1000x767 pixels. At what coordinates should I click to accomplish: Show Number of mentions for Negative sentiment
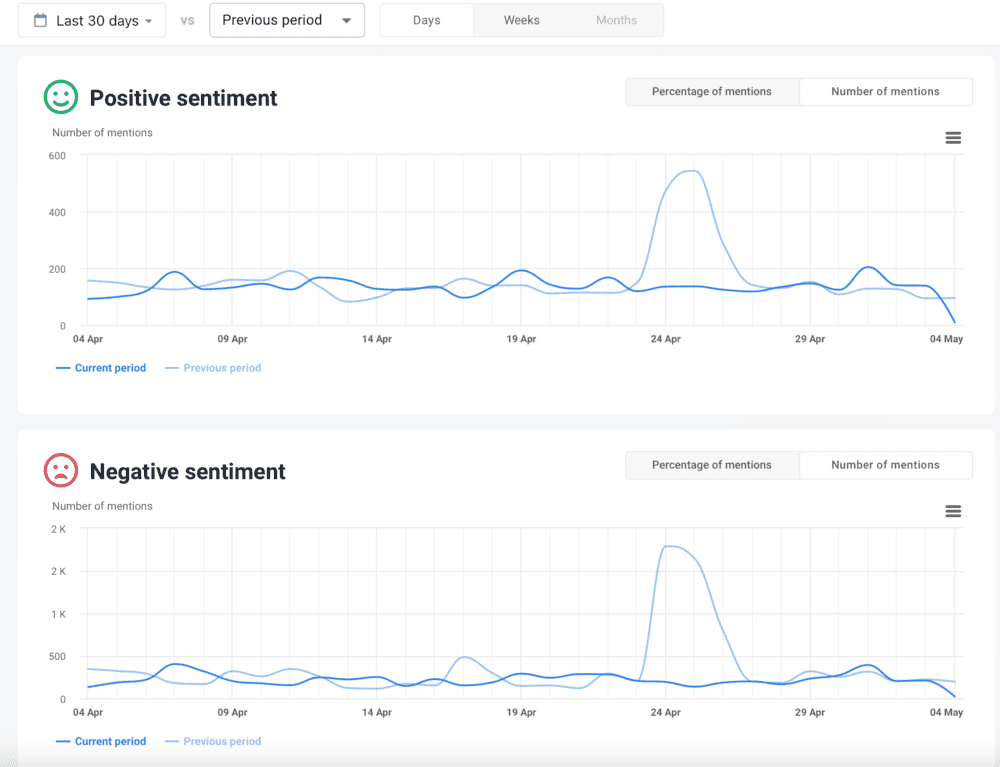[885, 465]
